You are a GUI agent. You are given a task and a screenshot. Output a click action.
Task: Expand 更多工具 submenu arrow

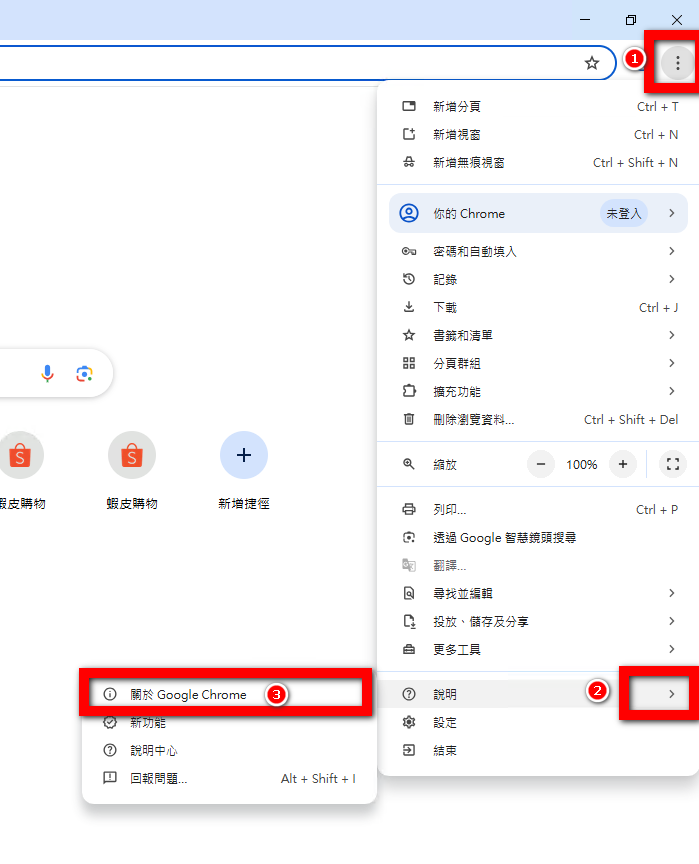(x=671, y=649)
